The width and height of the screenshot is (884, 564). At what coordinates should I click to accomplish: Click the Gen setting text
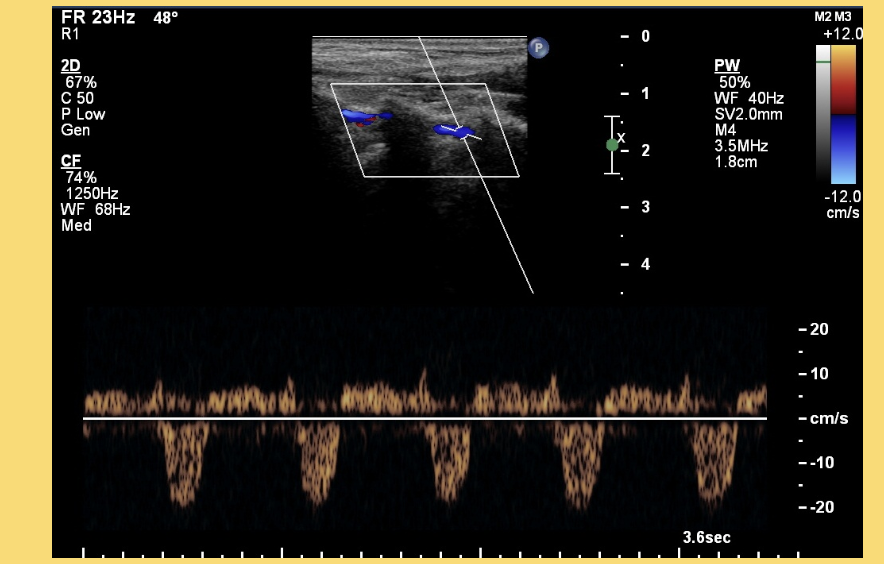[76, 130]
